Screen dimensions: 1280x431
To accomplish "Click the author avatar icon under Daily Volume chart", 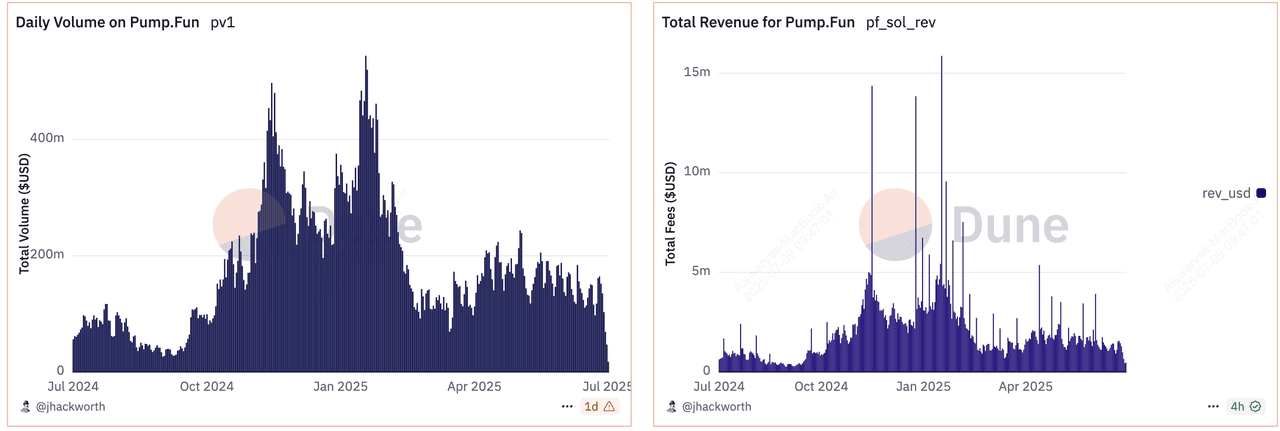I will pos(25,407).
